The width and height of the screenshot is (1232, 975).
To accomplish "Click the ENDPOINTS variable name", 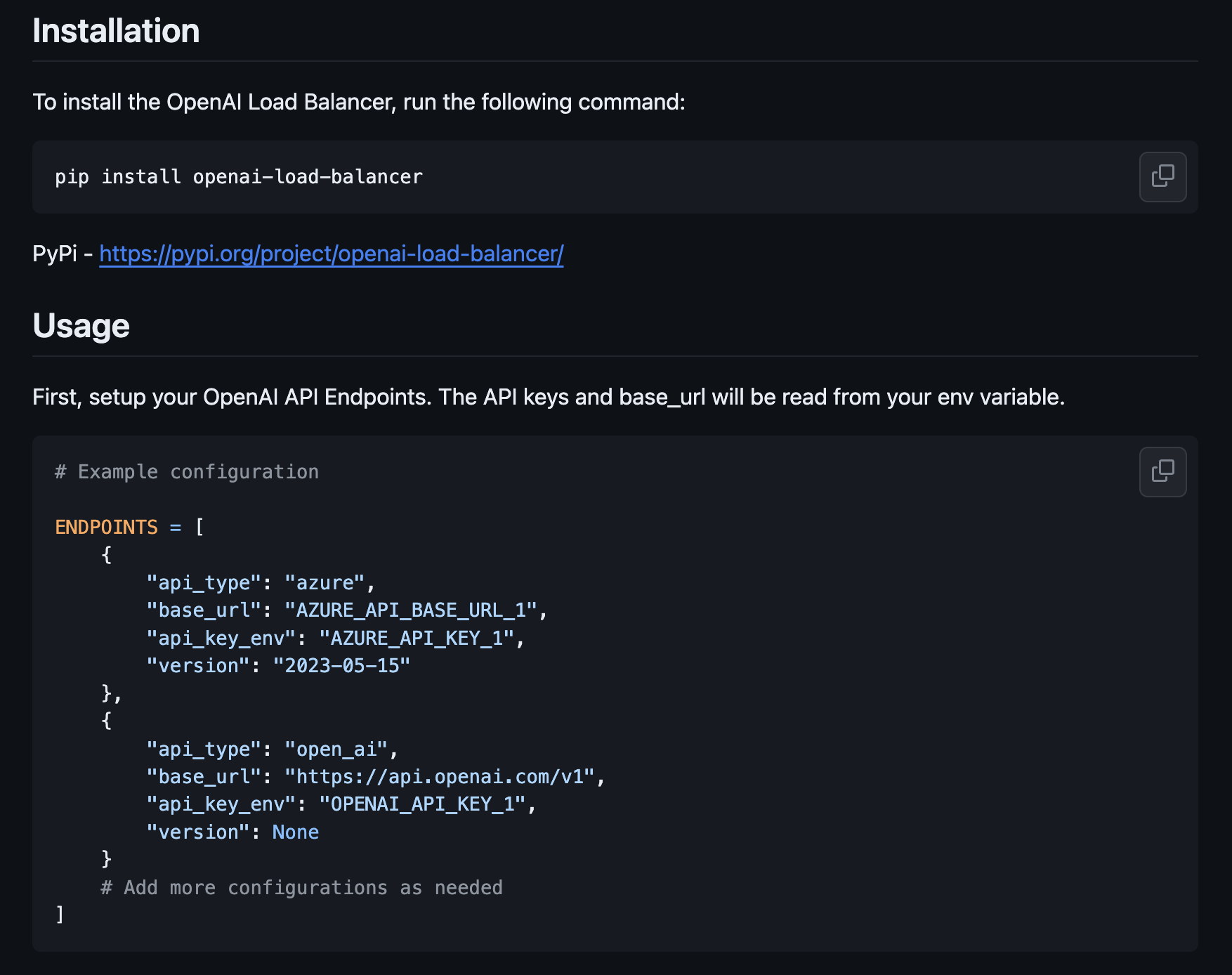I will (x=107, y=527).
